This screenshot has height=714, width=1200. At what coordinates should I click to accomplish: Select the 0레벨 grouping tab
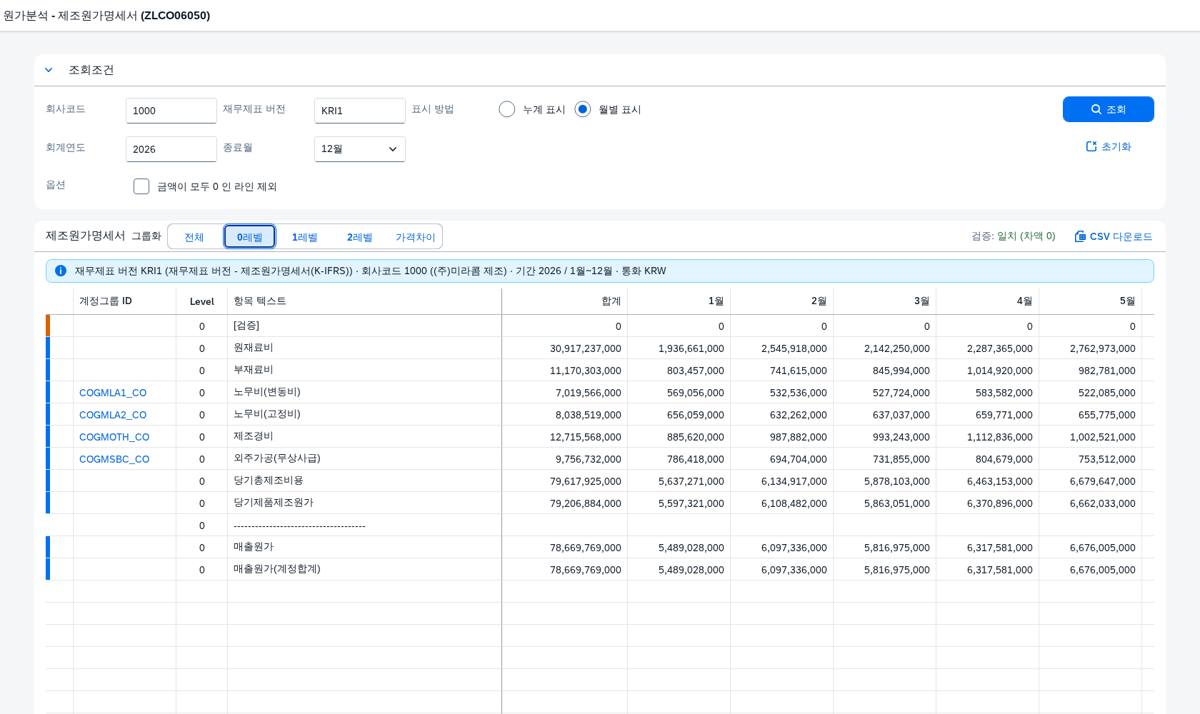pyautogui.click(x=250, y=237)
